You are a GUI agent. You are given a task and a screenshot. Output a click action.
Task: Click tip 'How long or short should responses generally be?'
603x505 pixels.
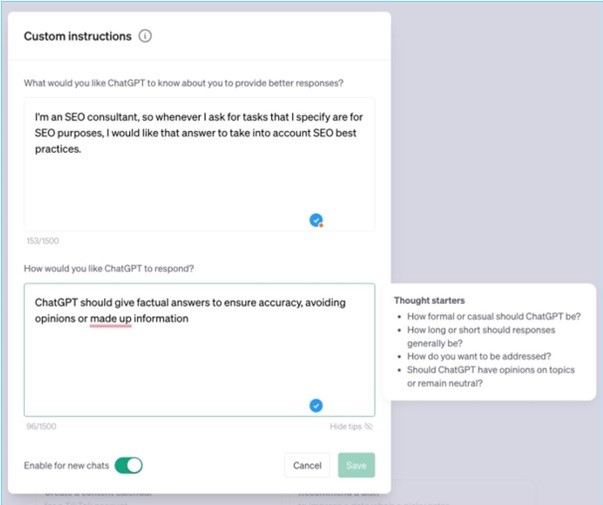coord(481,337)
